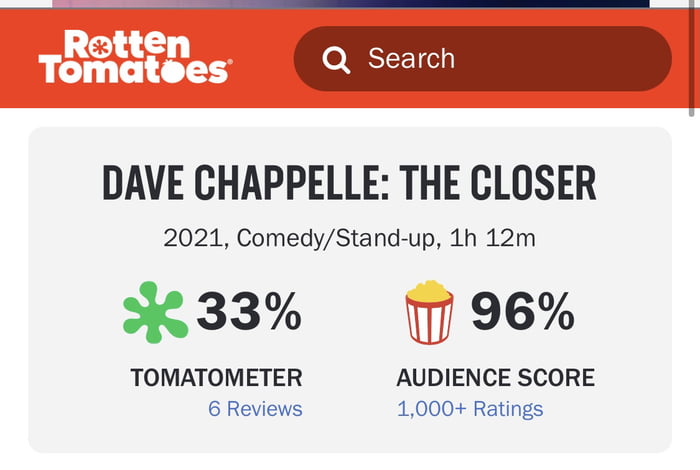Focus the Search input field

[x=500, y=59]
